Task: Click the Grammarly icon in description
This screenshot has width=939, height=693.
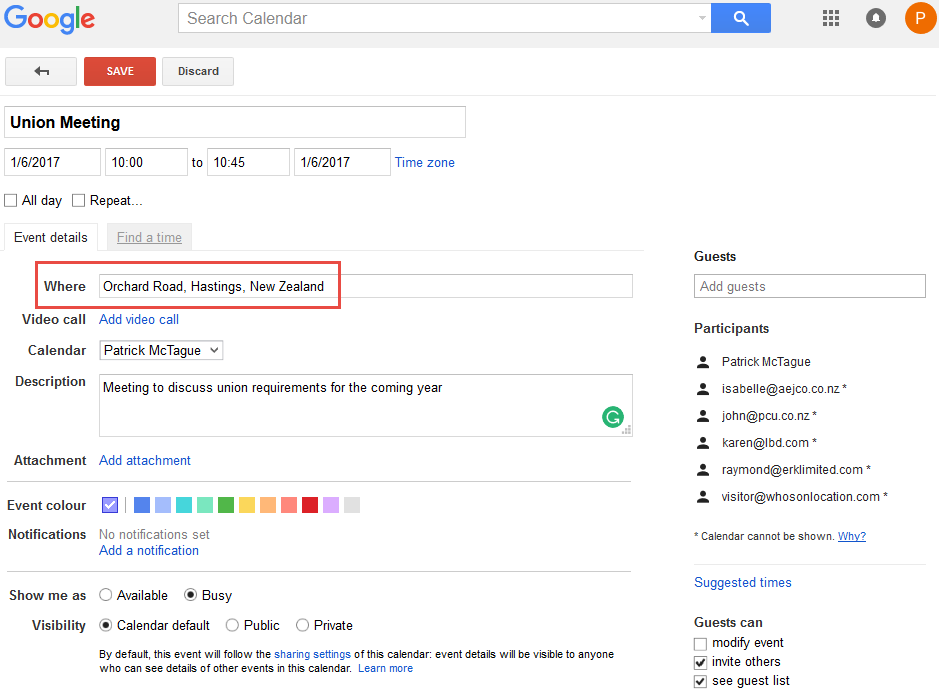Action: 613,417
